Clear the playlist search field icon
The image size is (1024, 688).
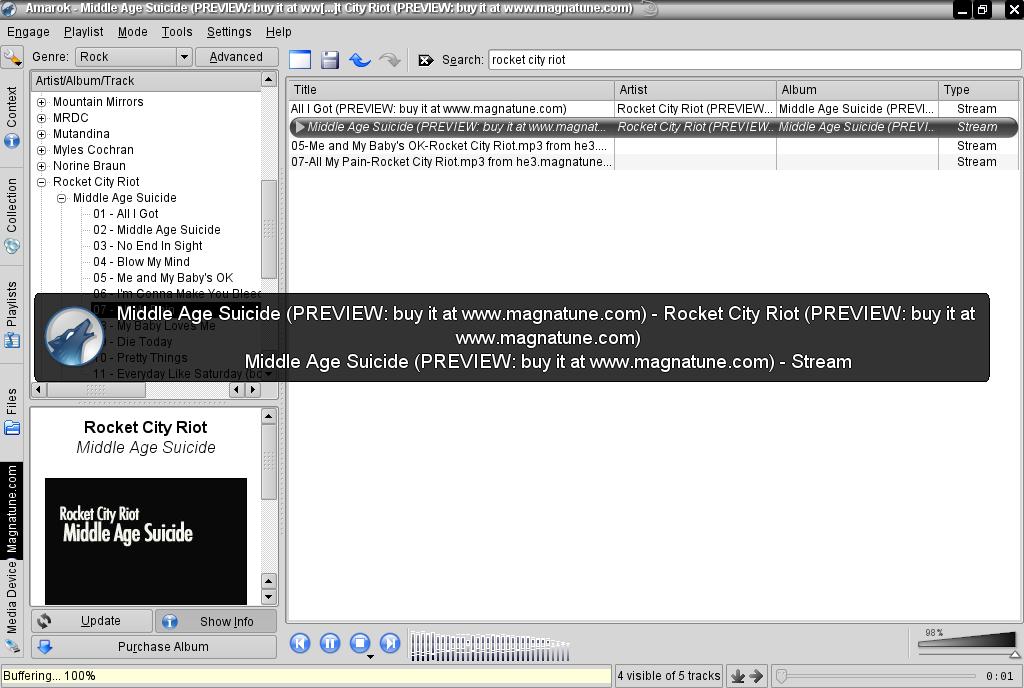pyautogui.click(x=426, y=60)
